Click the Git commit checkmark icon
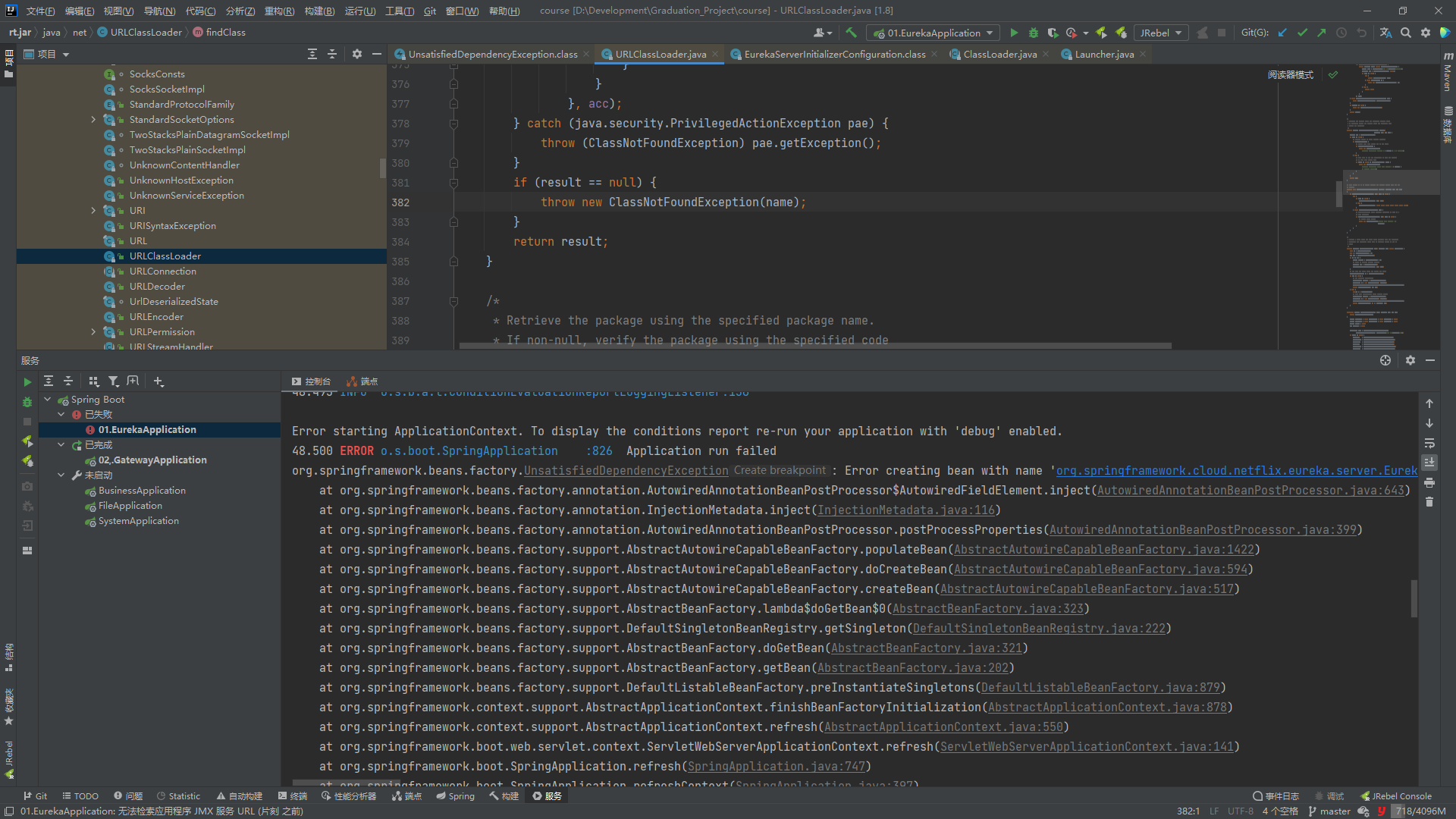The width and height of the screenshot is (1456, 819). (x=1302, y=33)
